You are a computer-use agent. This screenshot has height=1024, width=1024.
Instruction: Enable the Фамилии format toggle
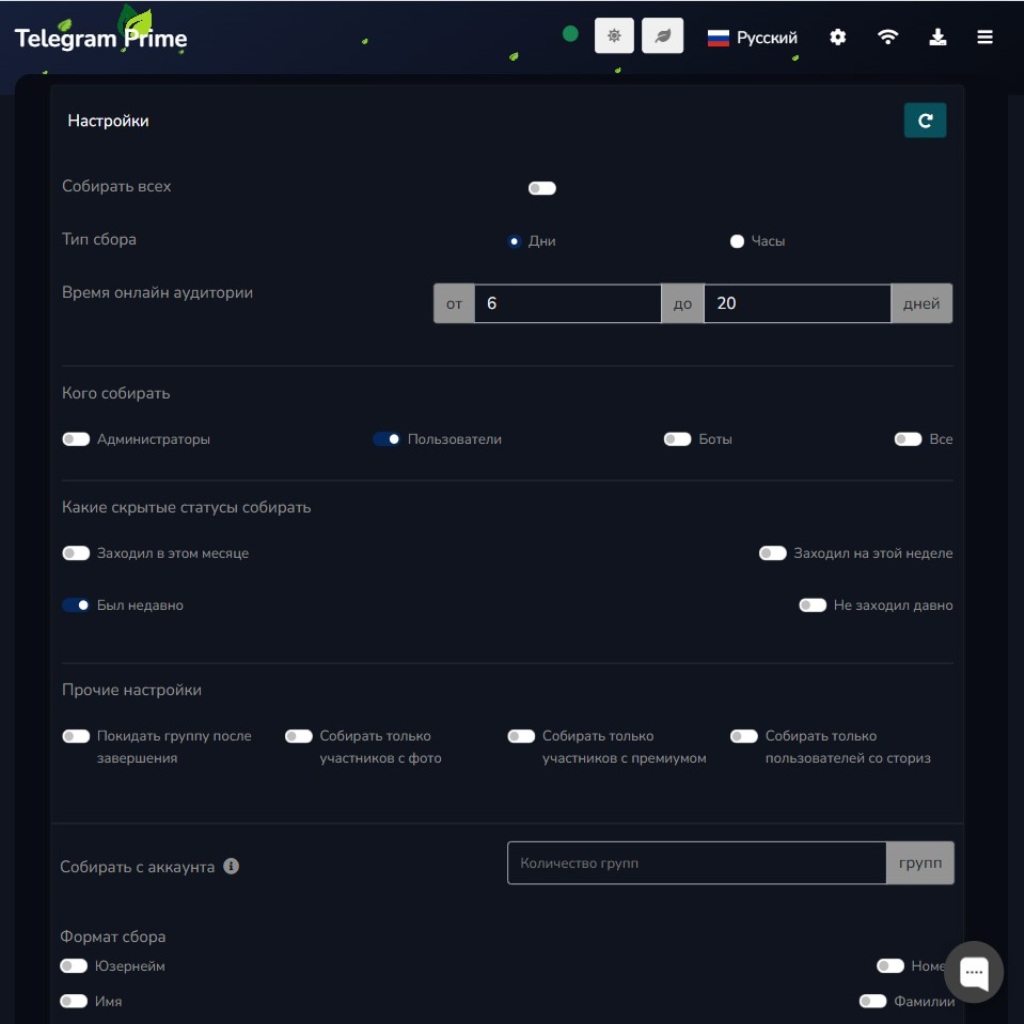click(872, 1001)
